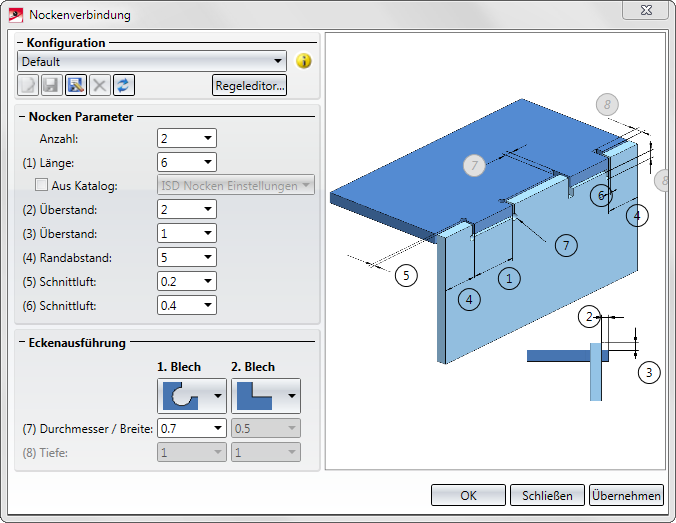
Task: Click the Schließen button
Action: pos(547,495)
